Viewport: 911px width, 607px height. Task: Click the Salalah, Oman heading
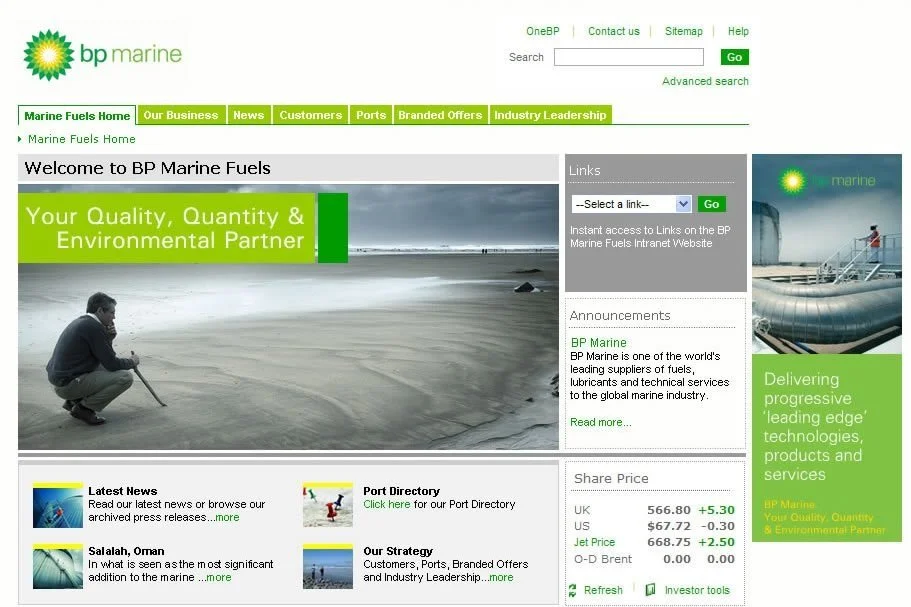126,551
